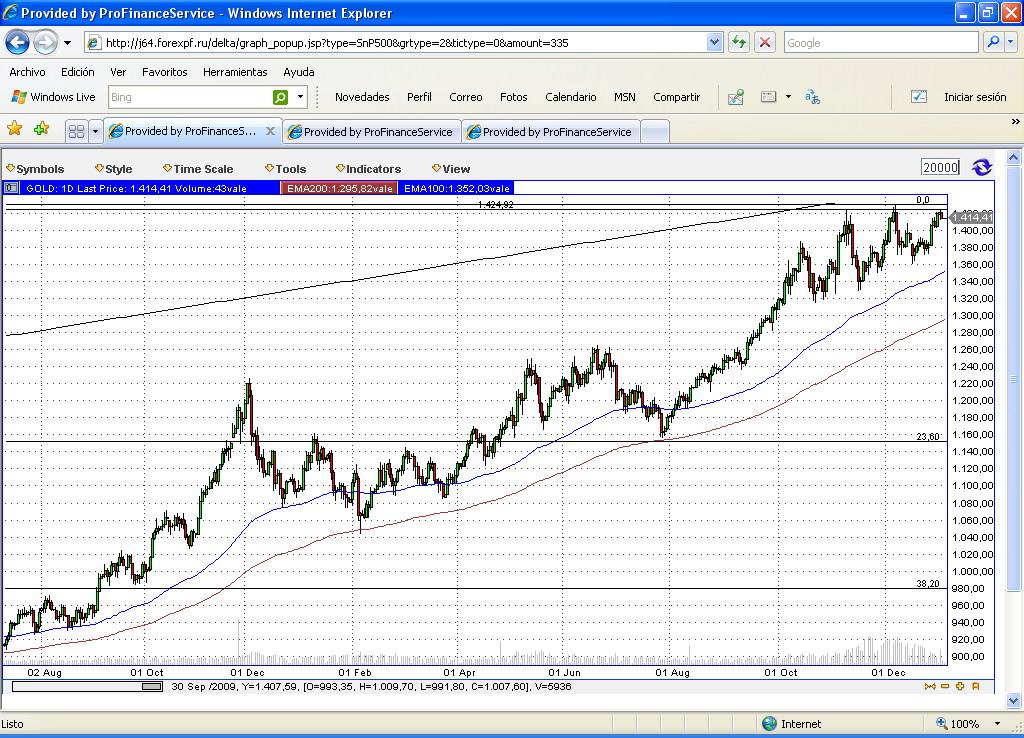
Task: Click the Add to Favorites icon
Action: click(x=41, y=129)
